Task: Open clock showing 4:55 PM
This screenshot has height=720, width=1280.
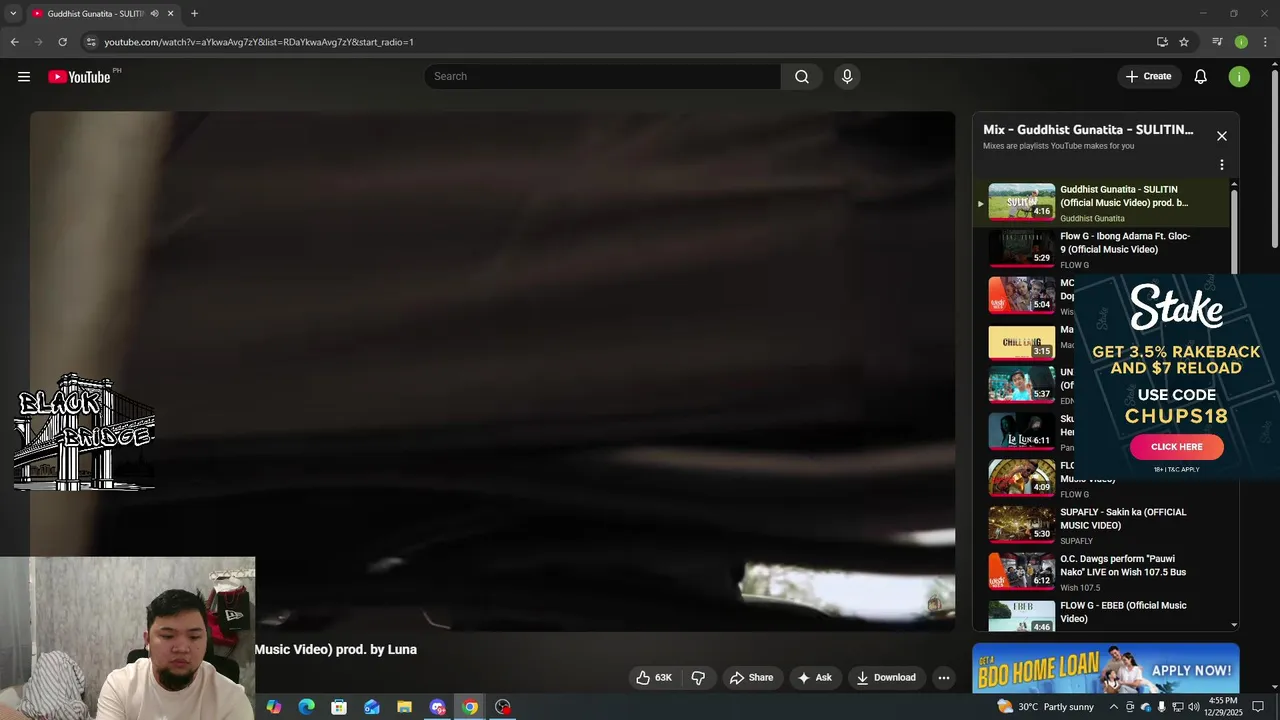Action: 1223,707
